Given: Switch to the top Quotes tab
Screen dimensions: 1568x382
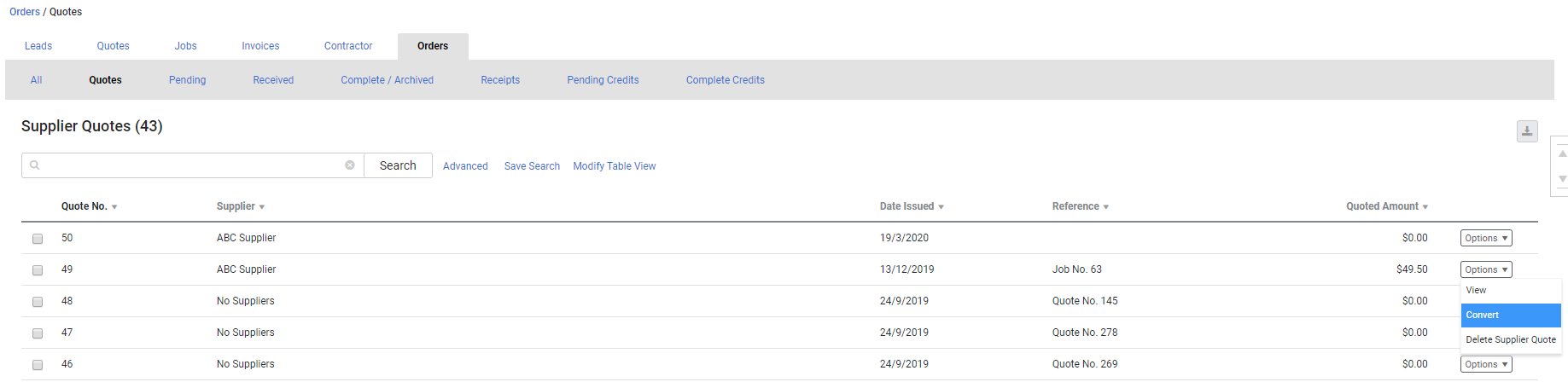Looking at the screenshot, I should 113,46.
